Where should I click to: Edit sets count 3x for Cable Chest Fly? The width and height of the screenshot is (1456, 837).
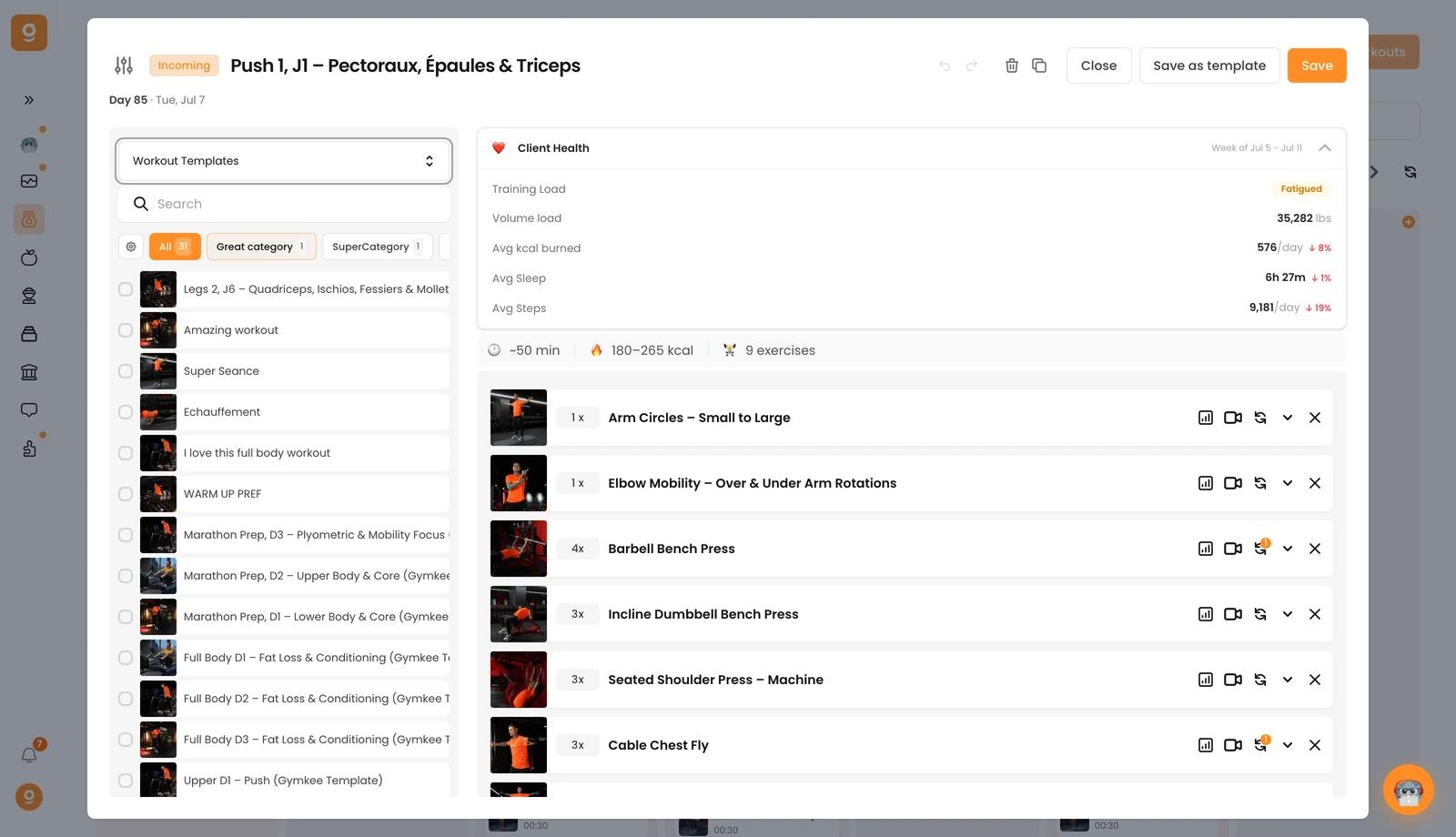578,745
